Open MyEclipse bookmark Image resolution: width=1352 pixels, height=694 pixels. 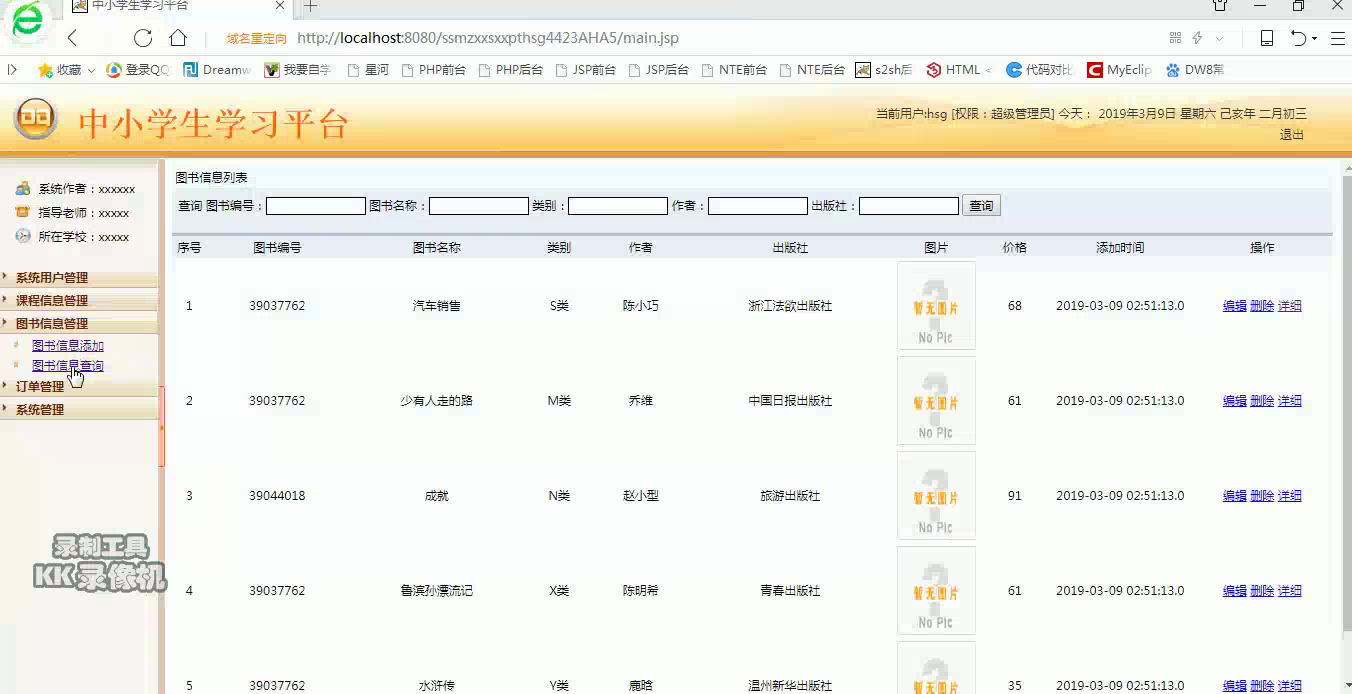1119,70
